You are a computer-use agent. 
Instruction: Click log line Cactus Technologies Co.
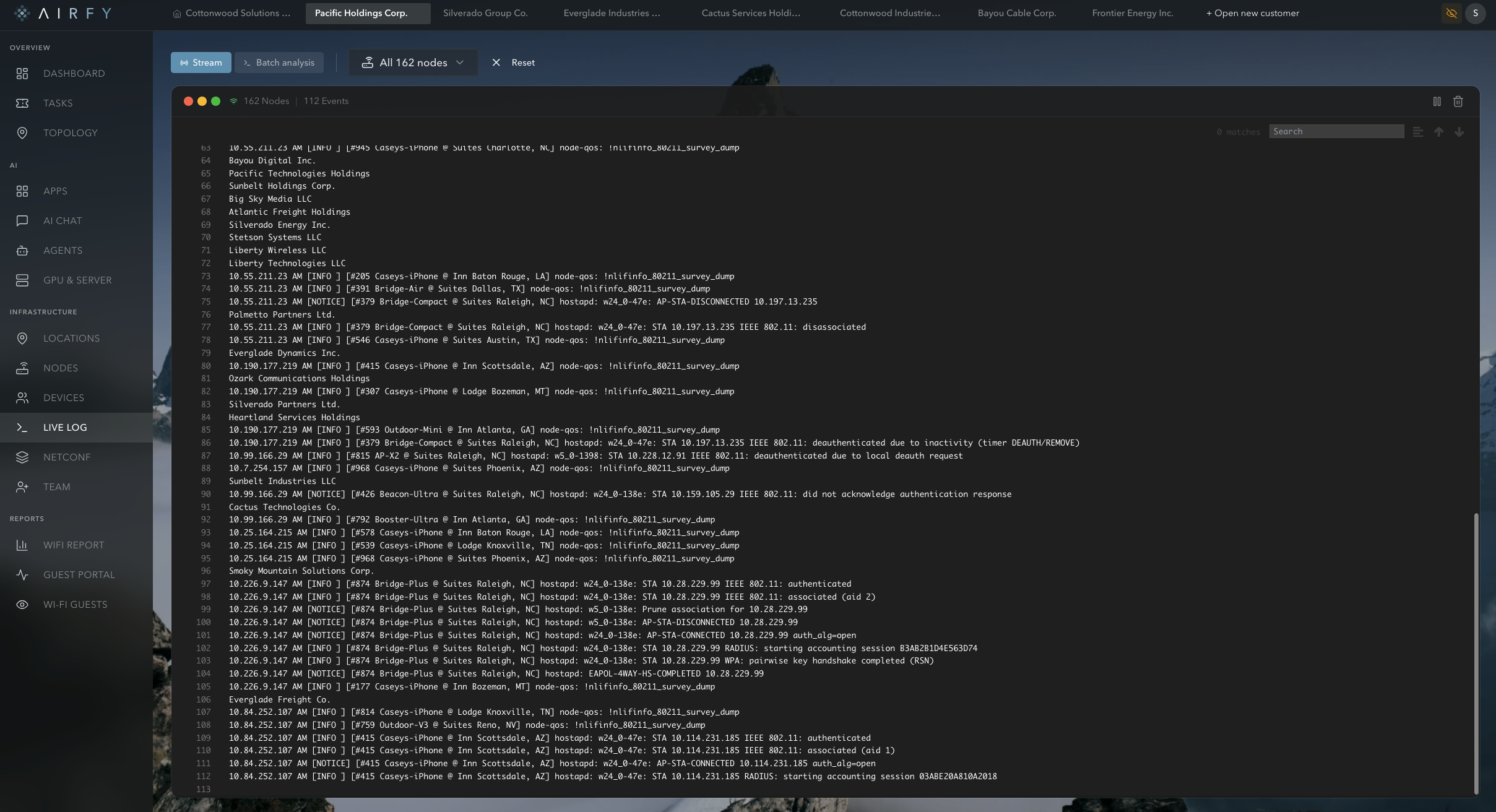click(284, 507)
